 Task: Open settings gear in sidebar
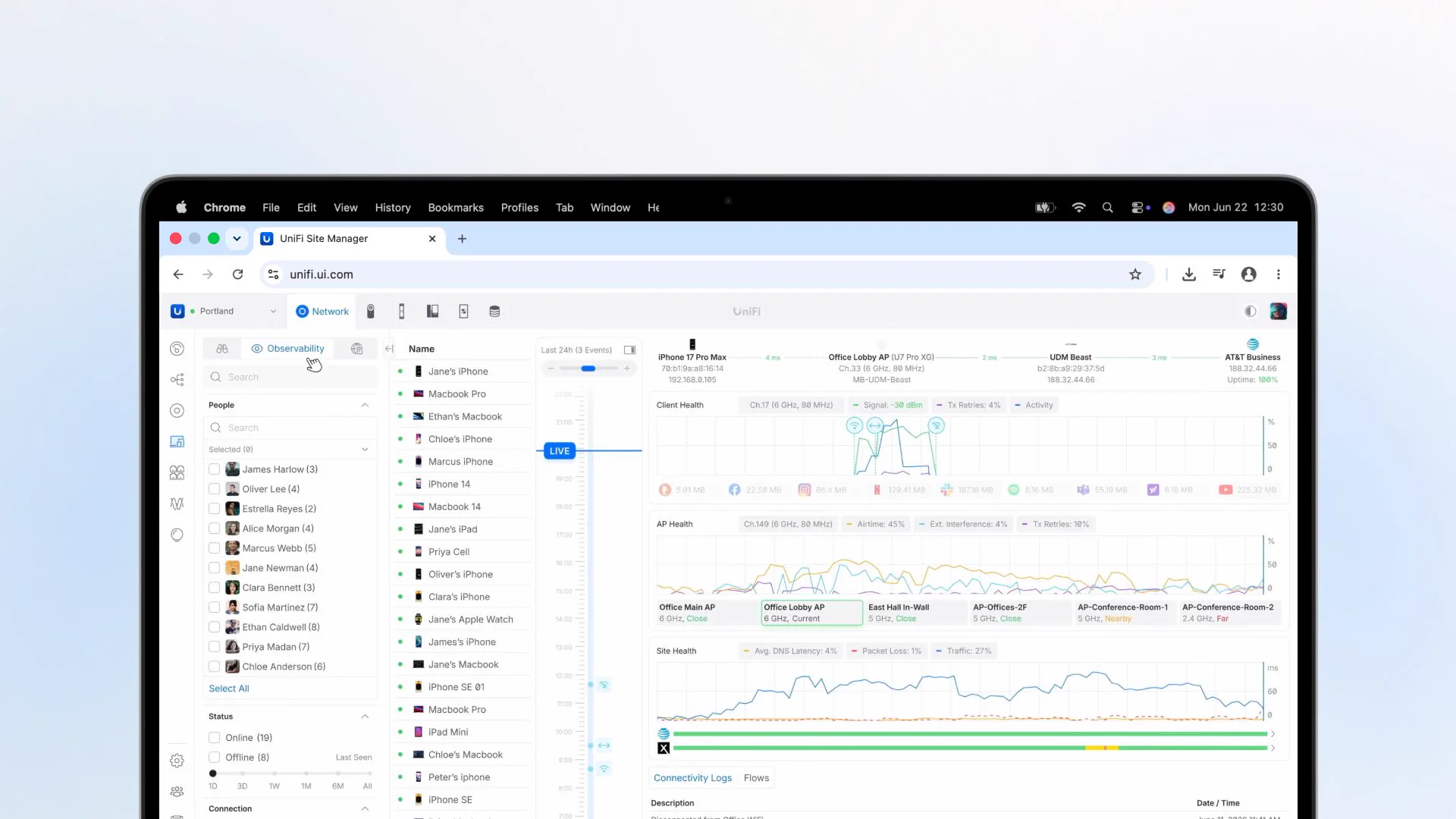pos(177,761)
